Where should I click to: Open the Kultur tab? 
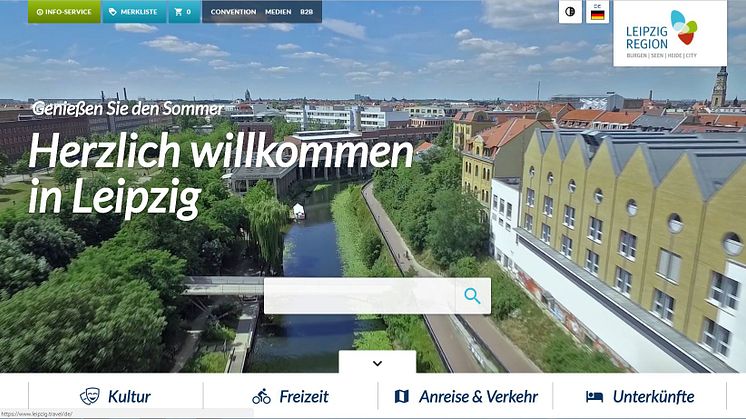[x=116, y=396]
